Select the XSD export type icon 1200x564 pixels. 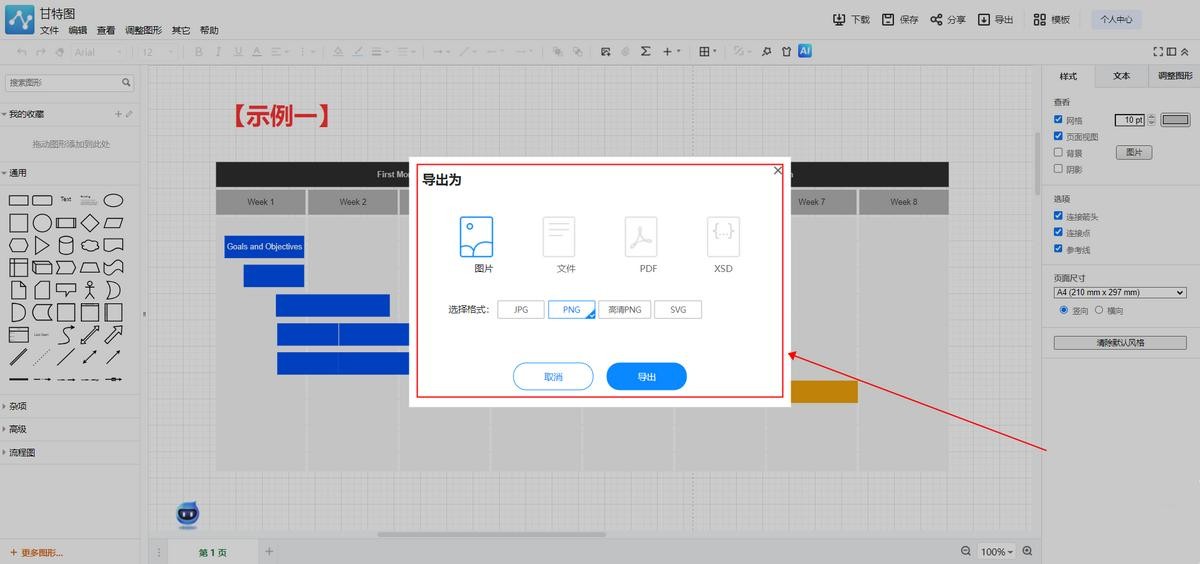point(723,237)
